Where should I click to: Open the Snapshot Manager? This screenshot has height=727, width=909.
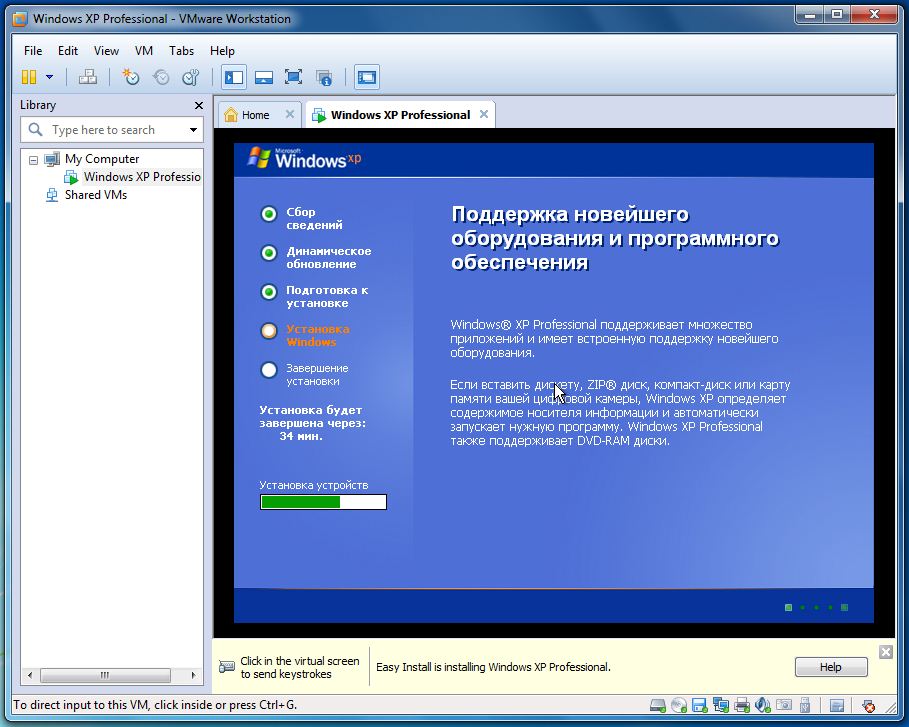click(191, 77)
